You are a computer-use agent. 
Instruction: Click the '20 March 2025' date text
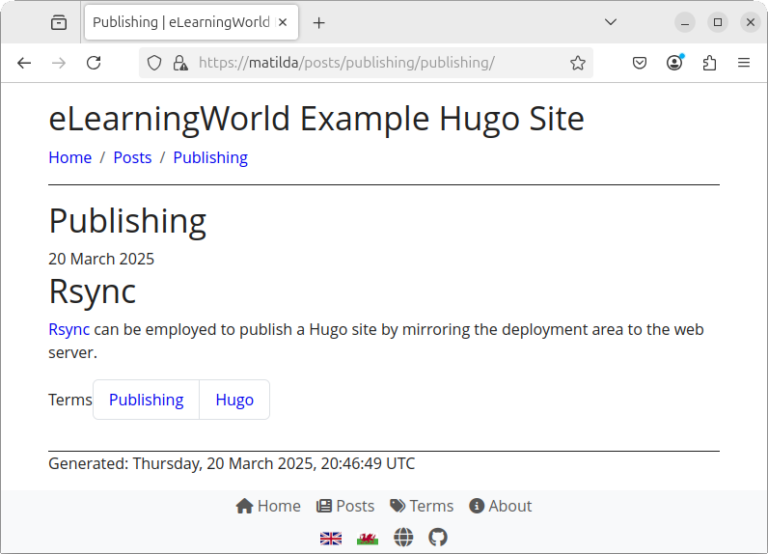point(101,259)
